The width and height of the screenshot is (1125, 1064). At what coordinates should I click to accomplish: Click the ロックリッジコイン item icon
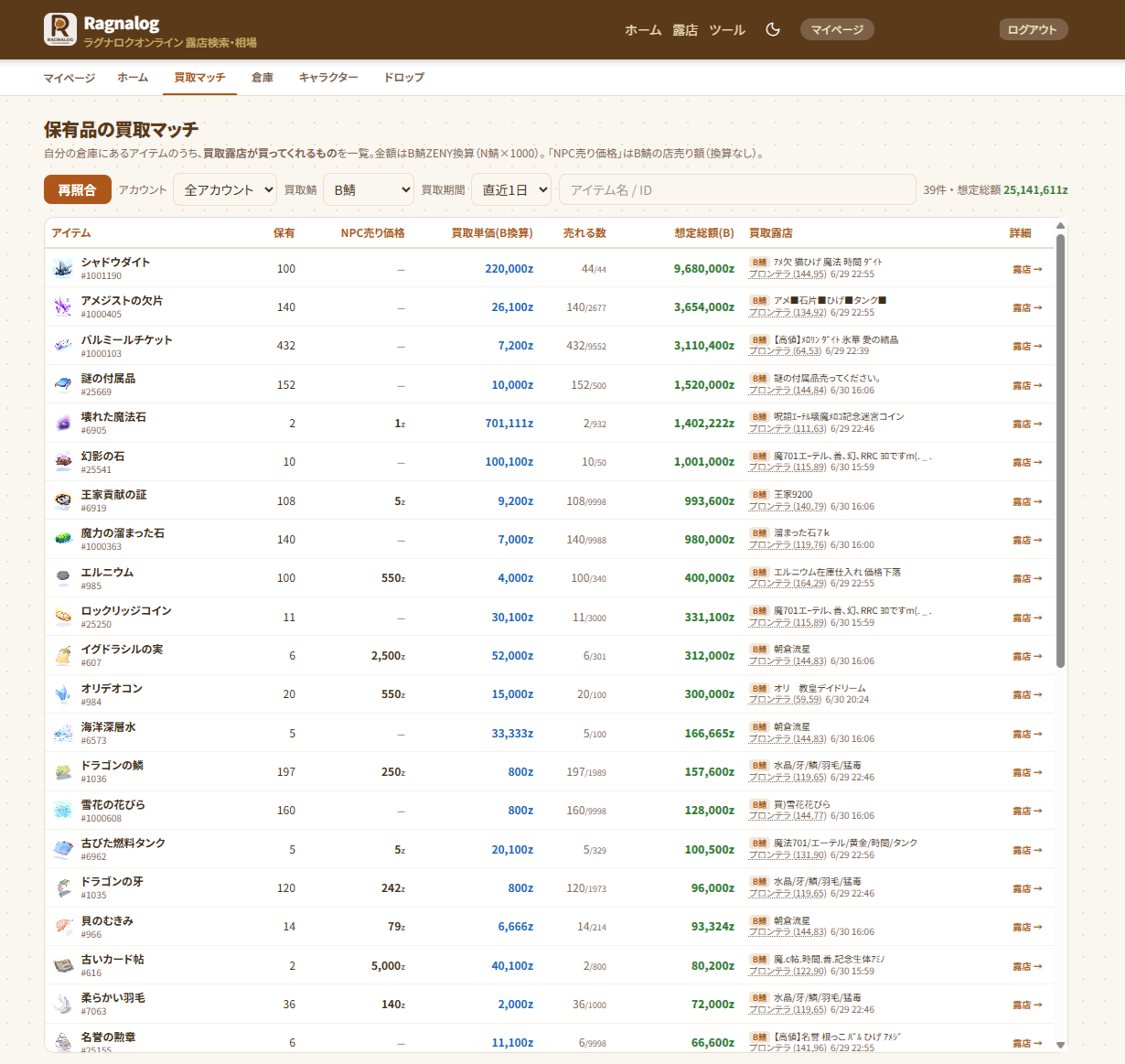point(63,618)
